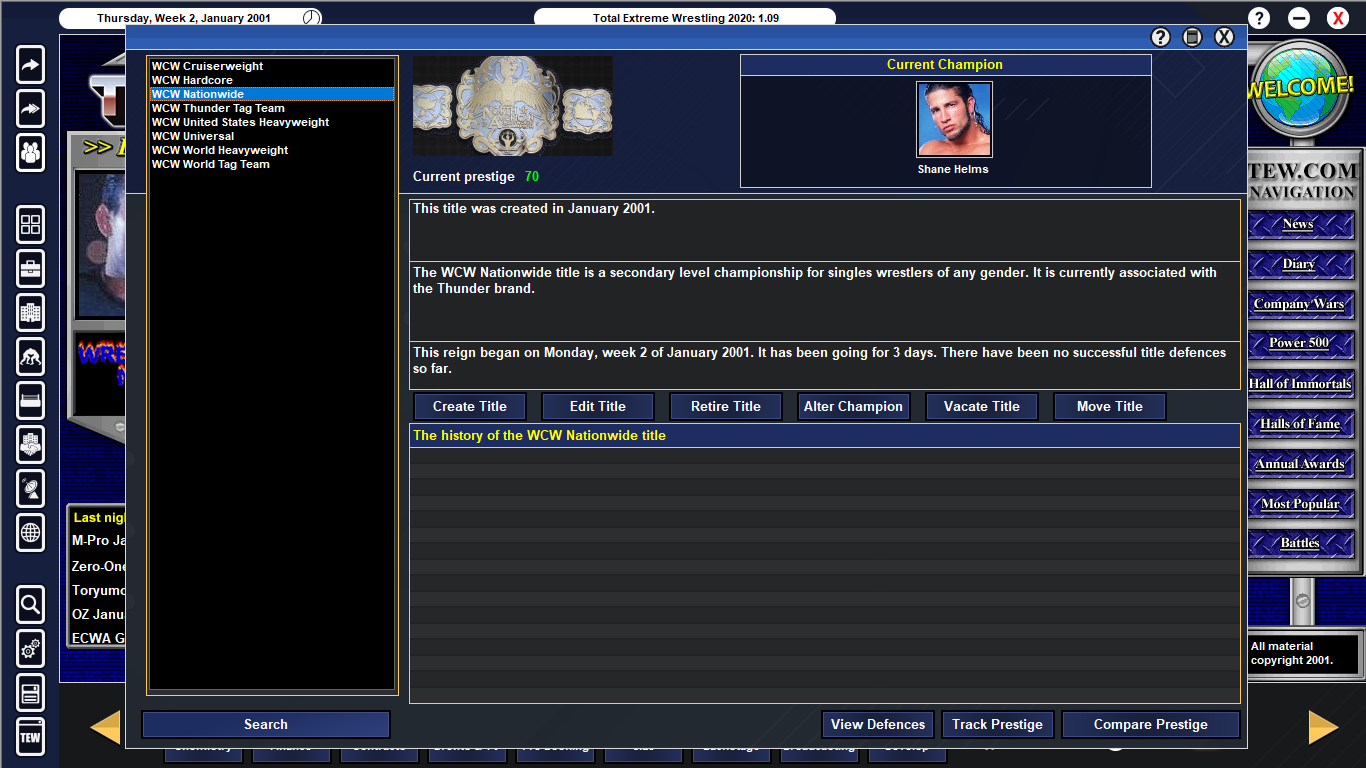Image resolution: width=1366 pixels, height=768 pixels.
Task: Select WCW Hardcore in the title list
Action: point(190,80)
